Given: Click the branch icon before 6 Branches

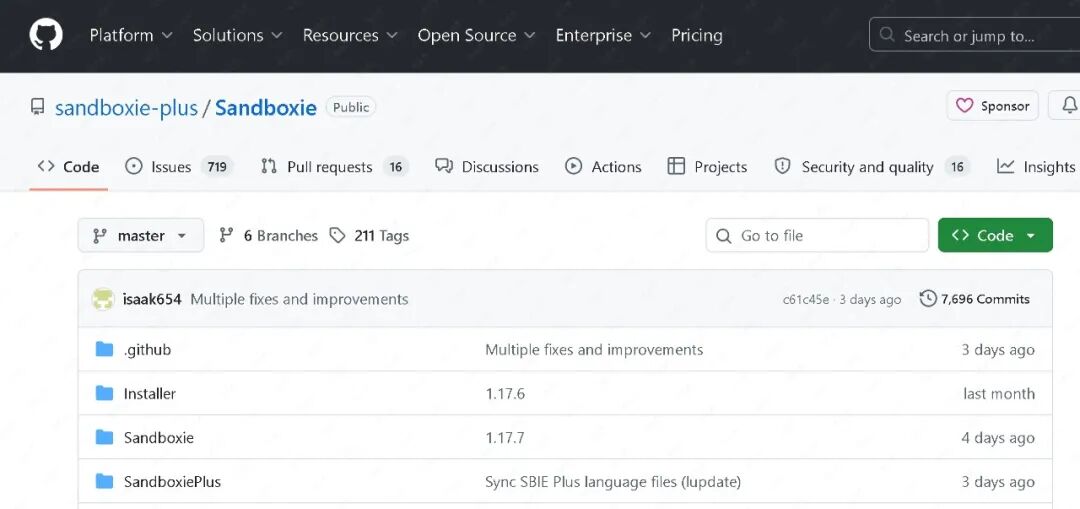Looking at the screenshot, I should click(x=226, y=236).
